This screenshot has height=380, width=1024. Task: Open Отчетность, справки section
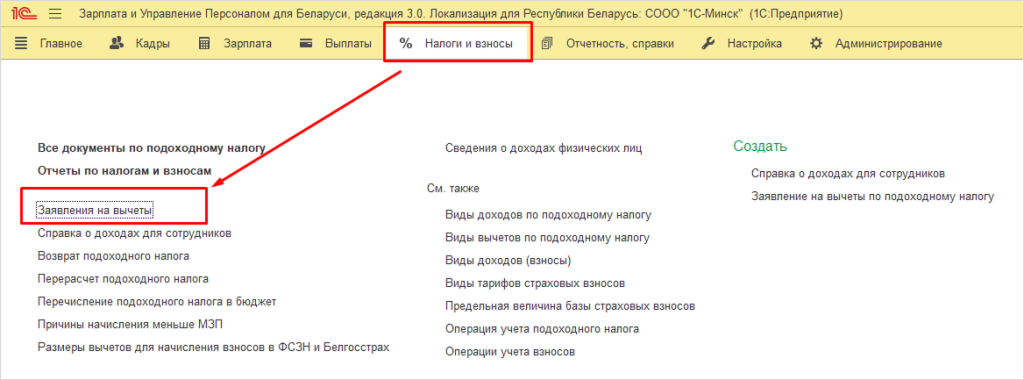620,44
